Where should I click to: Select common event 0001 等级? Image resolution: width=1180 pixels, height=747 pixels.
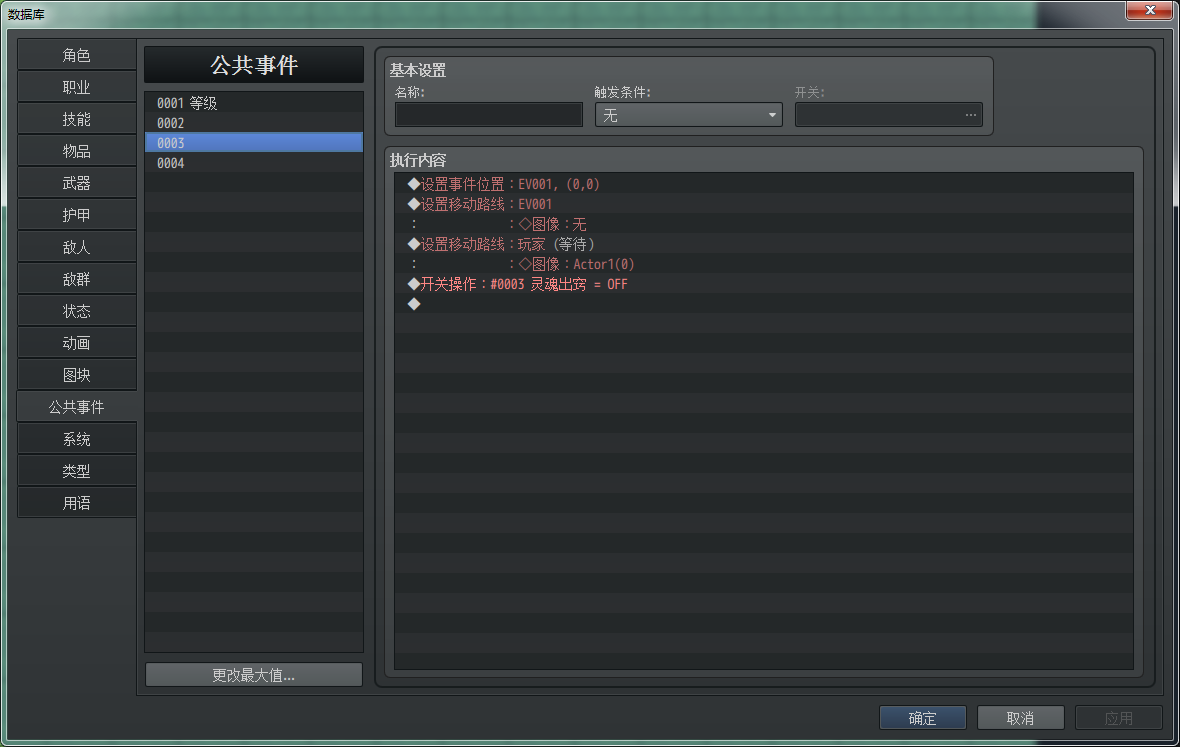(254, 103)
